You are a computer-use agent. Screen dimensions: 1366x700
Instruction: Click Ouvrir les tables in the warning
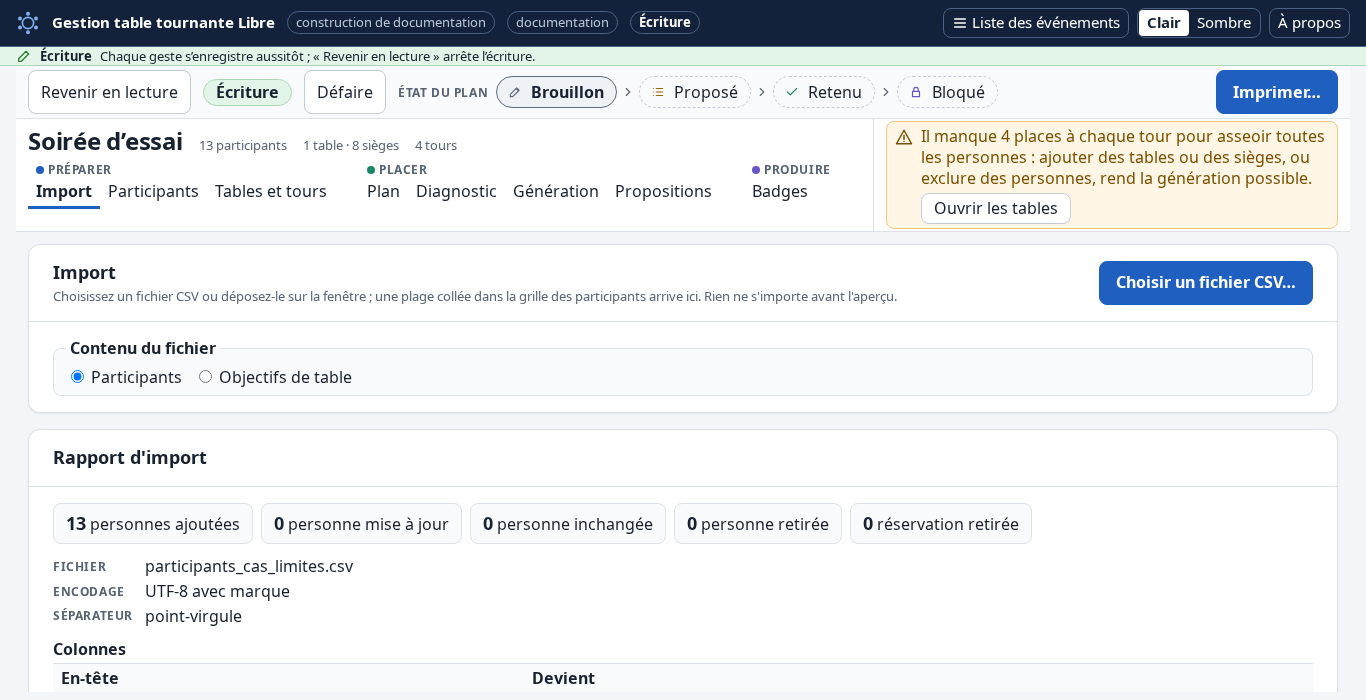coord(996,208)
